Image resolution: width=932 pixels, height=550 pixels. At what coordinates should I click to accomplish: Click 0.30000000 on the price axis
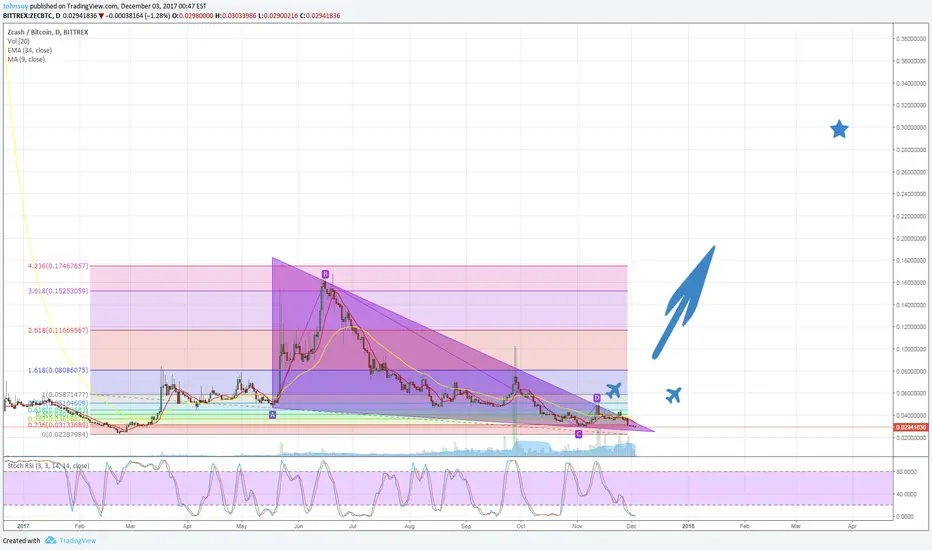point(911,128)
